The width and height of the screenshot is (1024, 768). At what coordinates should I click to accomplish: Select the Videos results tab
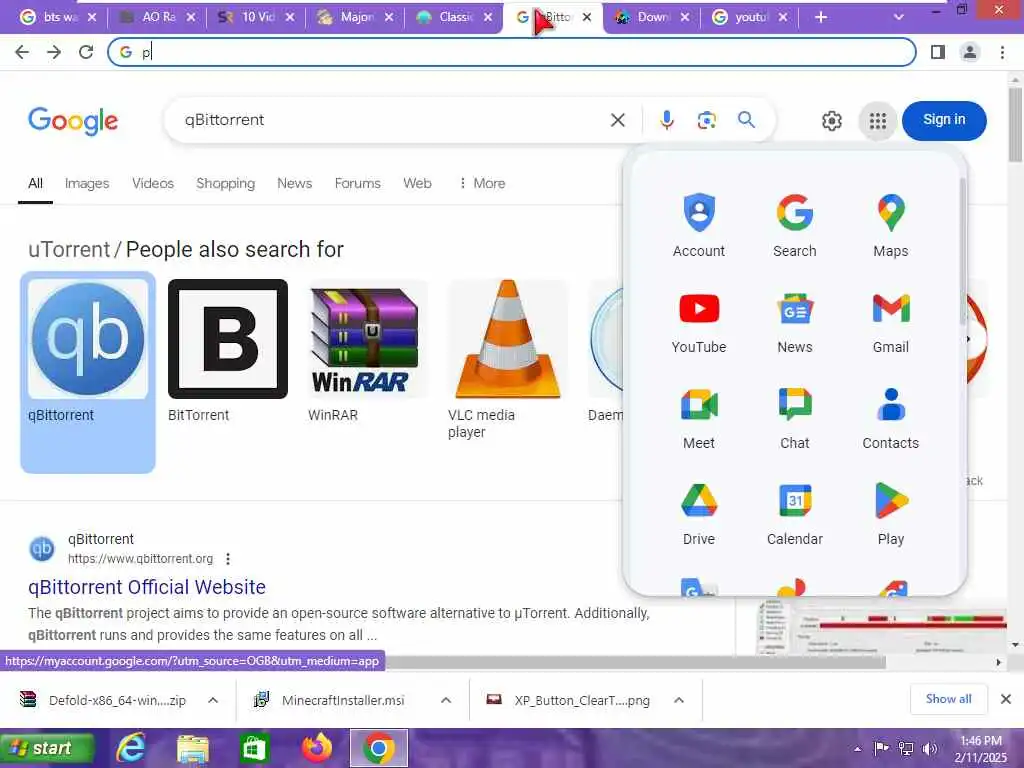(x=153, y=184)
